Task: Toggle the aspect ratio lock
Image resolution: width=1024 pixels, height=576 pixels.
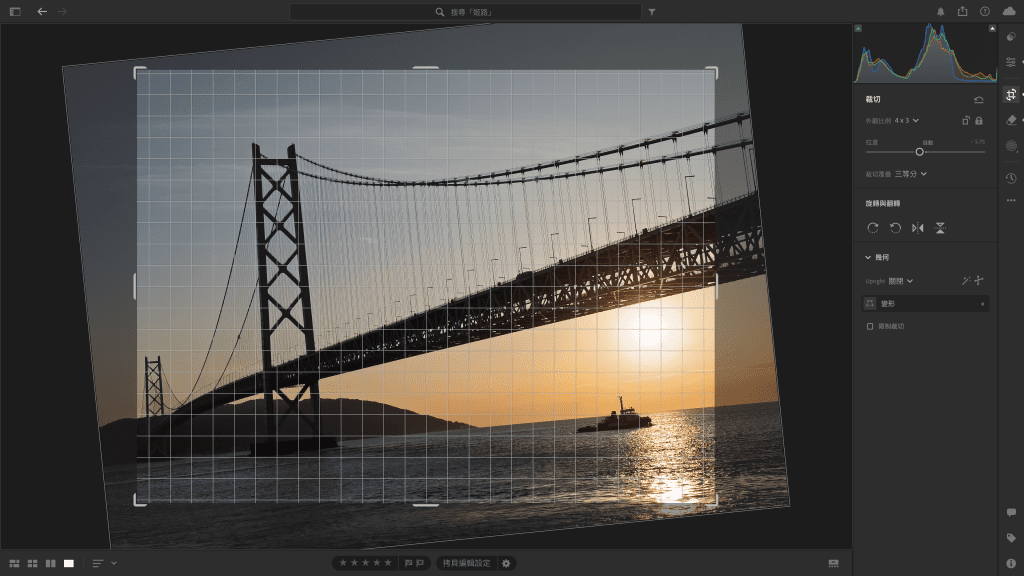Action: pyautogui.click(x=978, y=120)
